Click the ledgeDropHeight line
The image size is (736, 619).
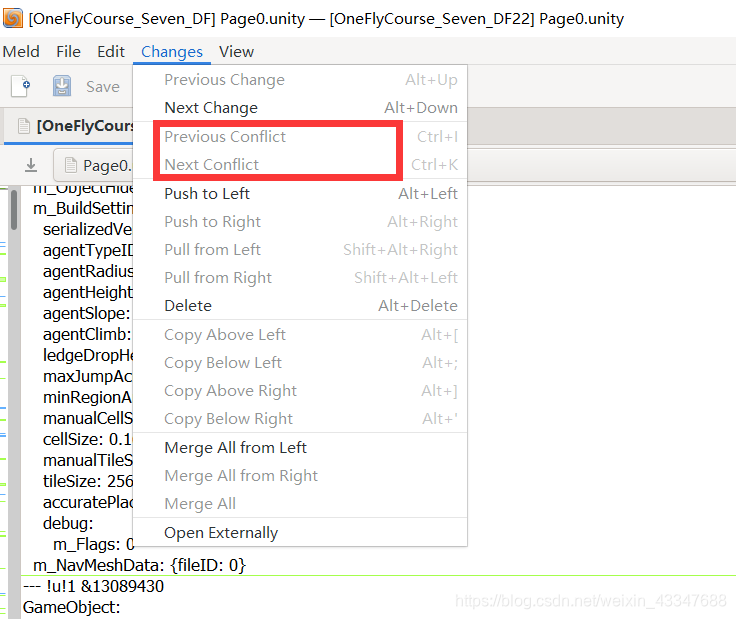pos(88,355)
